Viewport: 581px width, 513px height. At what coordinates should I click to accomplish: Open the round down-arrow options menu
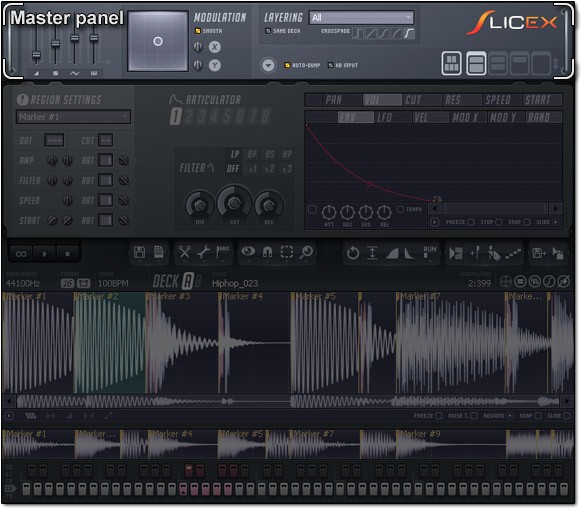(x=268, y=66)
